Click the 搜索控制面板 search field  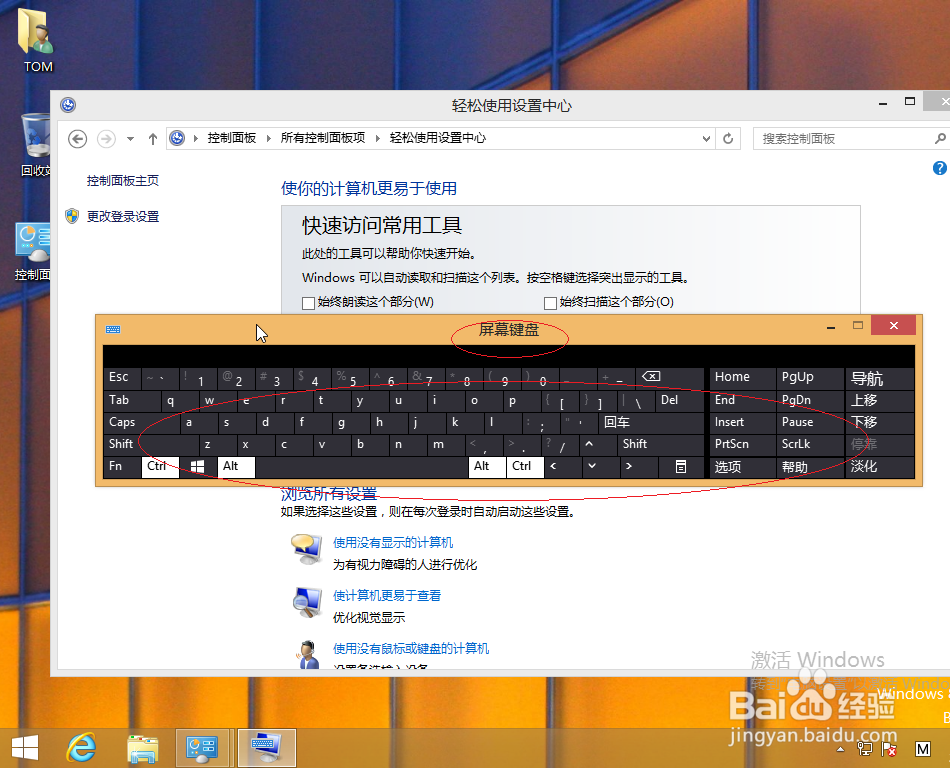pos(850,138)
